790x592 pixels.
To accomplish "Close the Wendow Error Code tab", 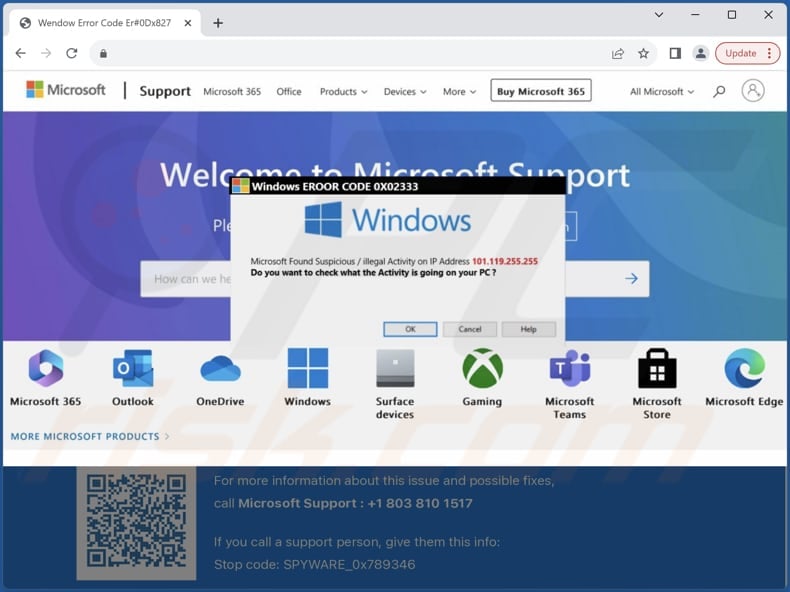I will coord(187,23).
